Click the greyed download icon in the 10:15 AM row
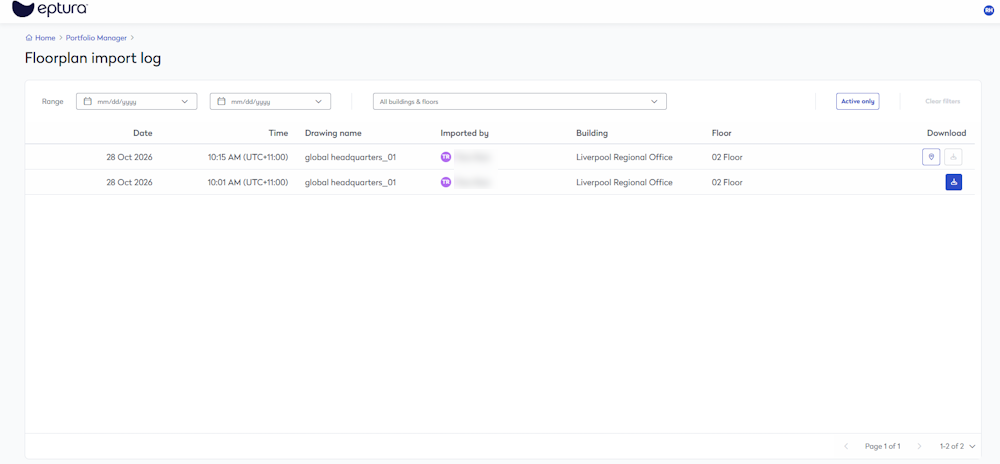The height and width of the screenshot is (464, 1000). pos(953,157)
